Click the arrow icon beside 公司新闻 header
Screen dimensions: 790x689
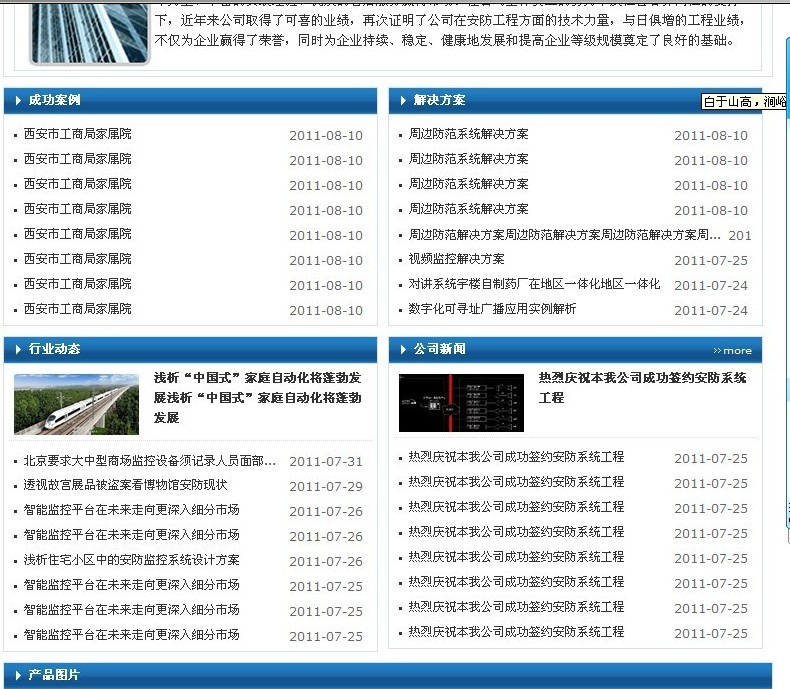403,349
